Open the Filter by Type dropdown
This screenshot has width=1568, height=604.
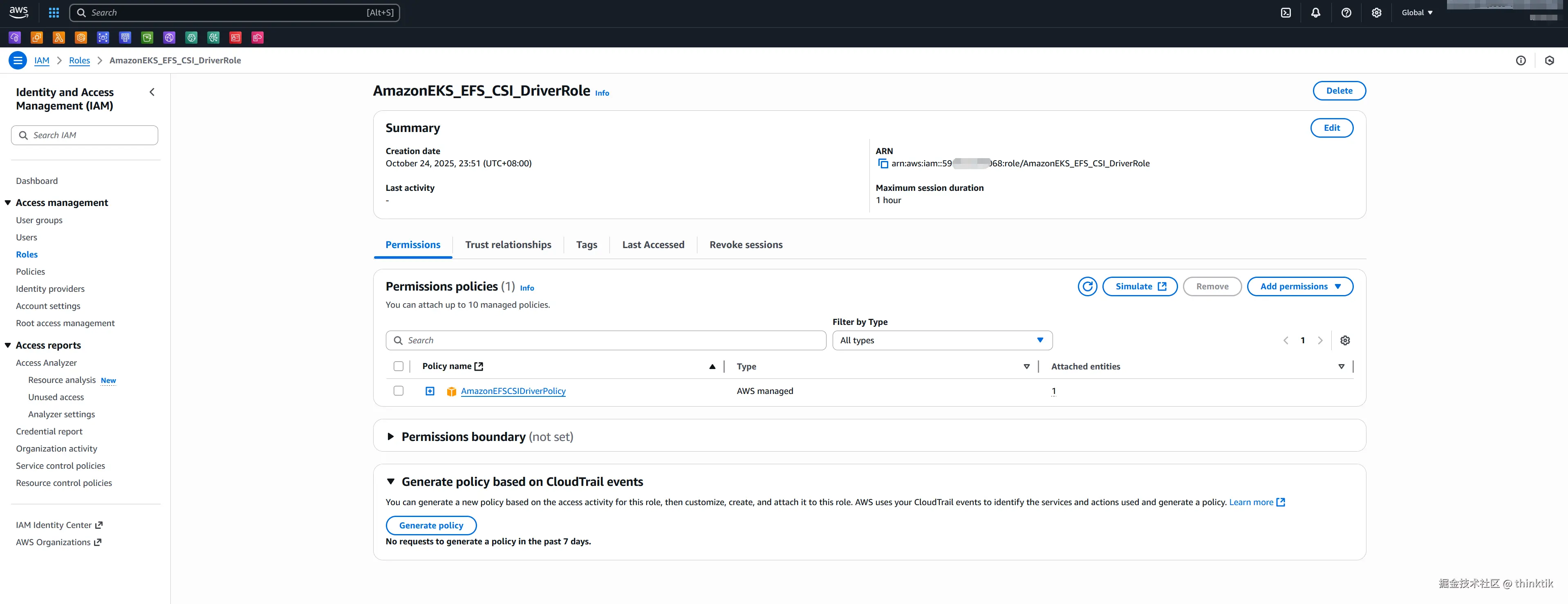942,341
